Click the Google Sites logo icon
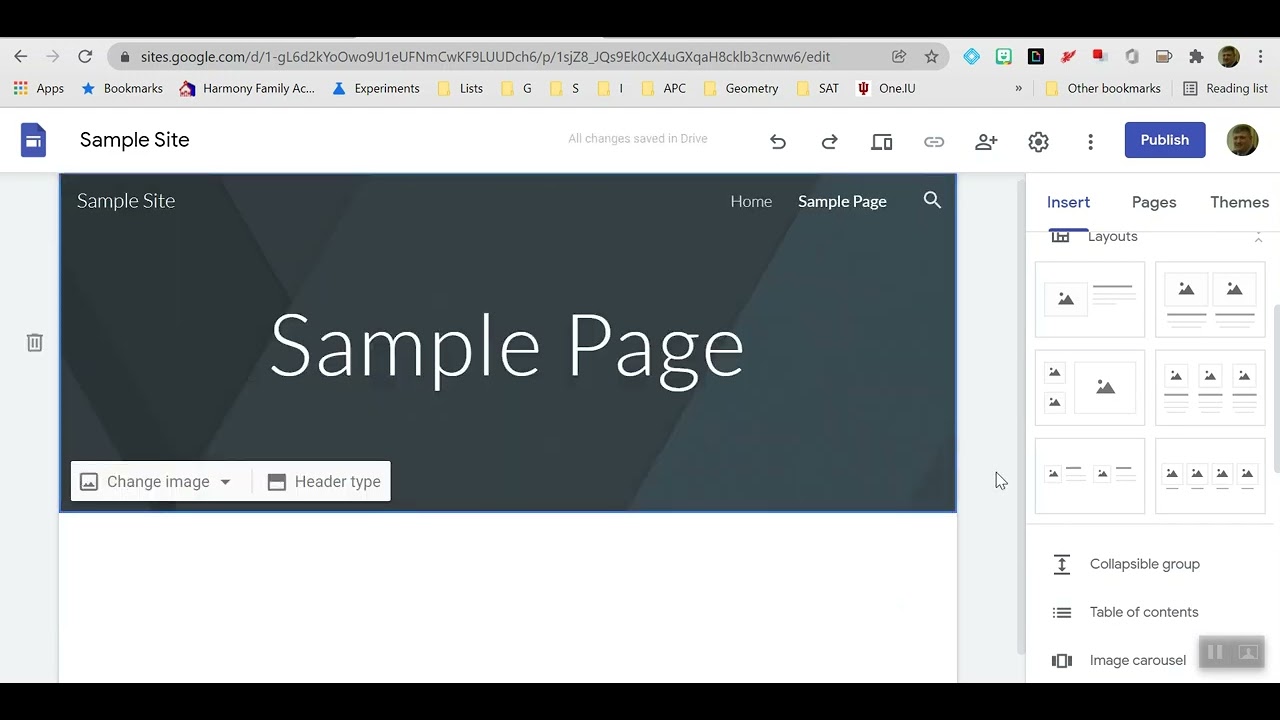The image size is (1280, 720). point(33,140)
